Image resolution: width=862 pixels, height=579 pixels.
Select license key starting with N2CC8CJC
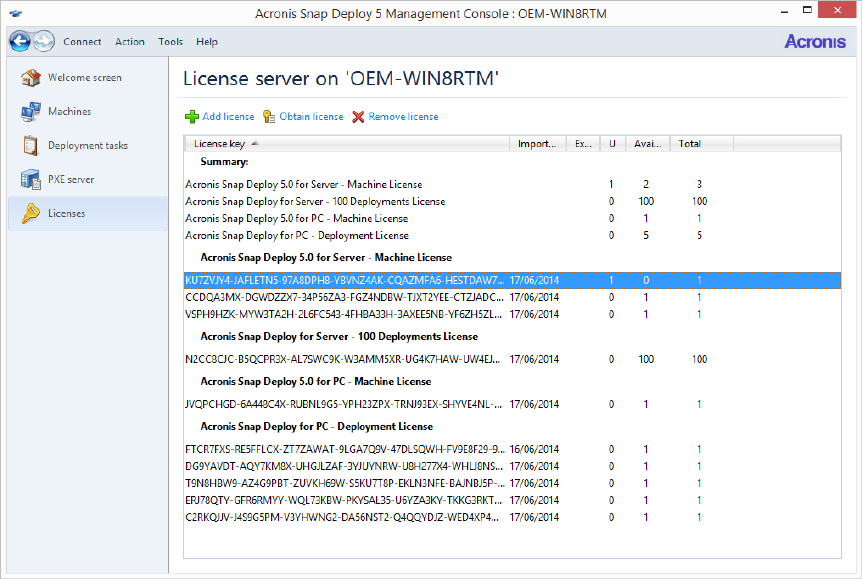tap(344, 359)
